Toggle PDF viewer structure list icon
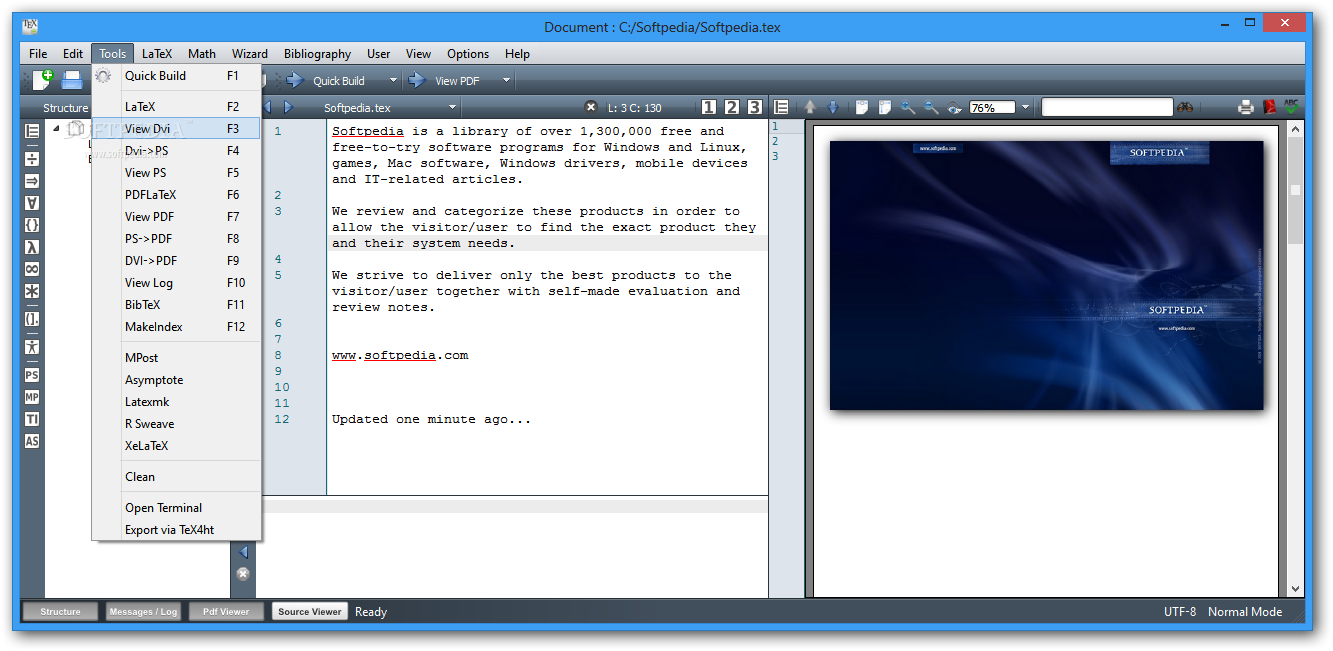 coord(782,107)
